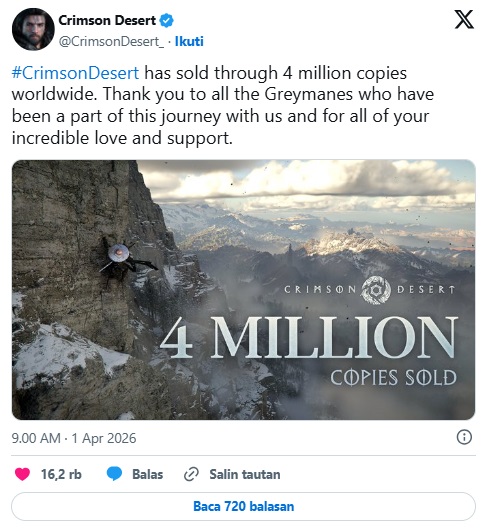The height and width of the screenshot is (532, 487).
Task: Click the 16,2 rb like count
Action: click(x=61, y=474)
